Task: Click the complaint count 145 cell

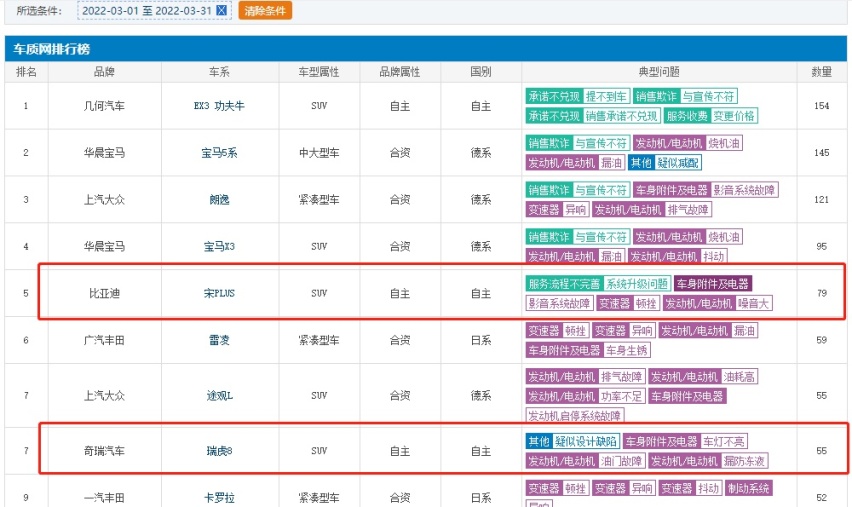Action: (822, 153)
